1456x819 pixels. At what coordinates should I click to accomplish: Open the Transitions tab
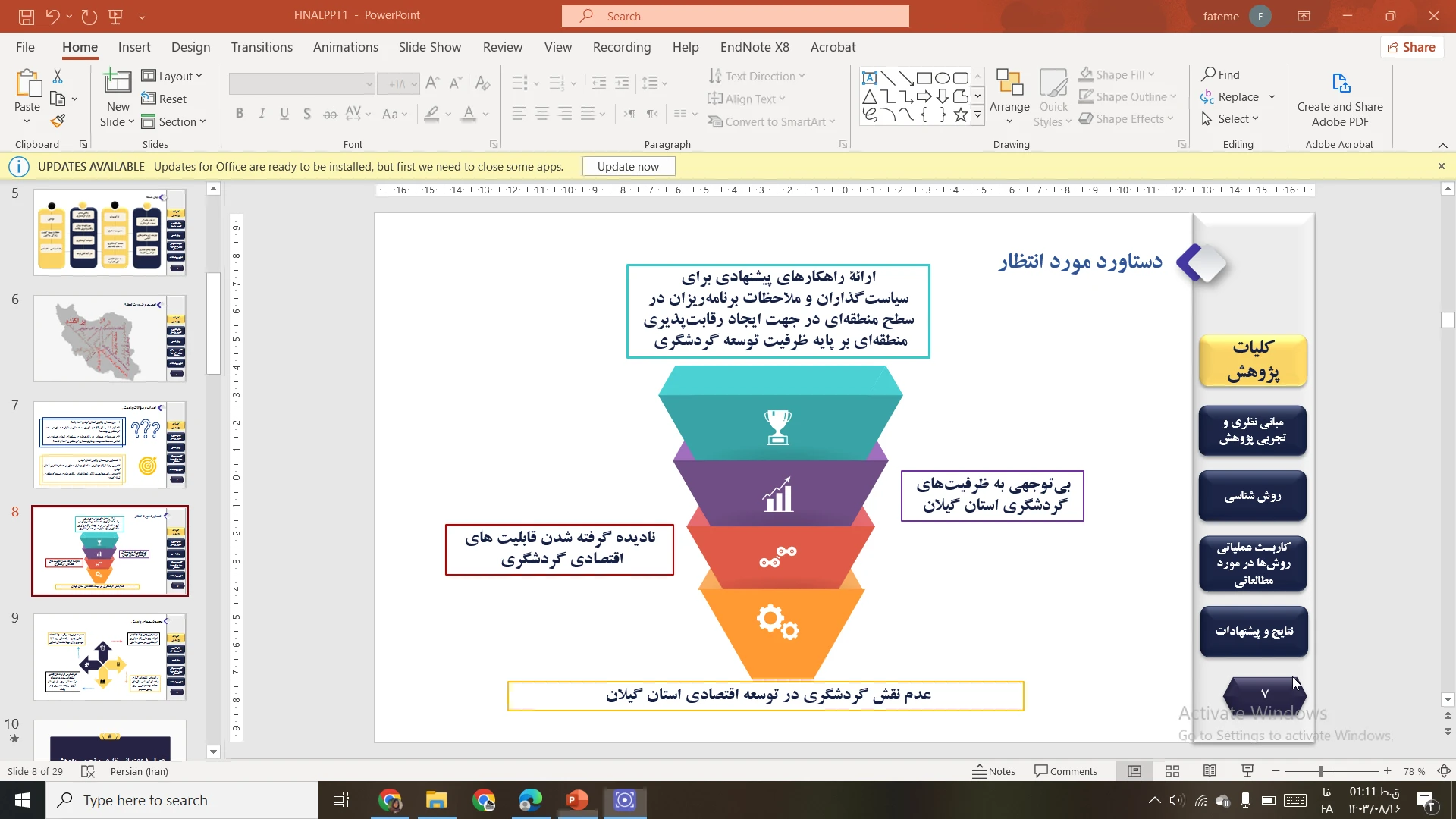(262, 47)
